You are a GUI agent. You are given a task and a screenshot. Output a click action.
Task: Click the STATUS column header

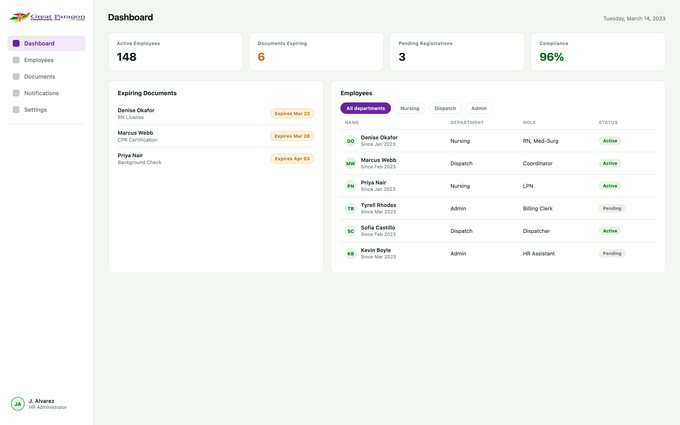[x=608, y=123]
